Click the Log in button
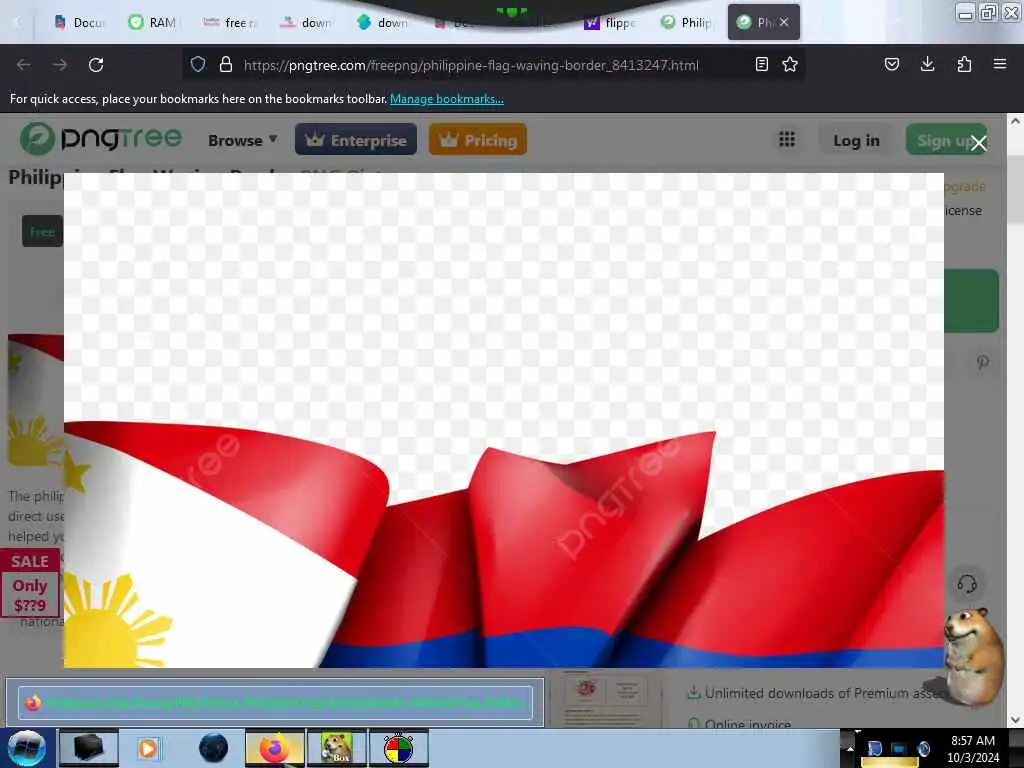This screenshot has width=1024, height=768. pos(856,140)
